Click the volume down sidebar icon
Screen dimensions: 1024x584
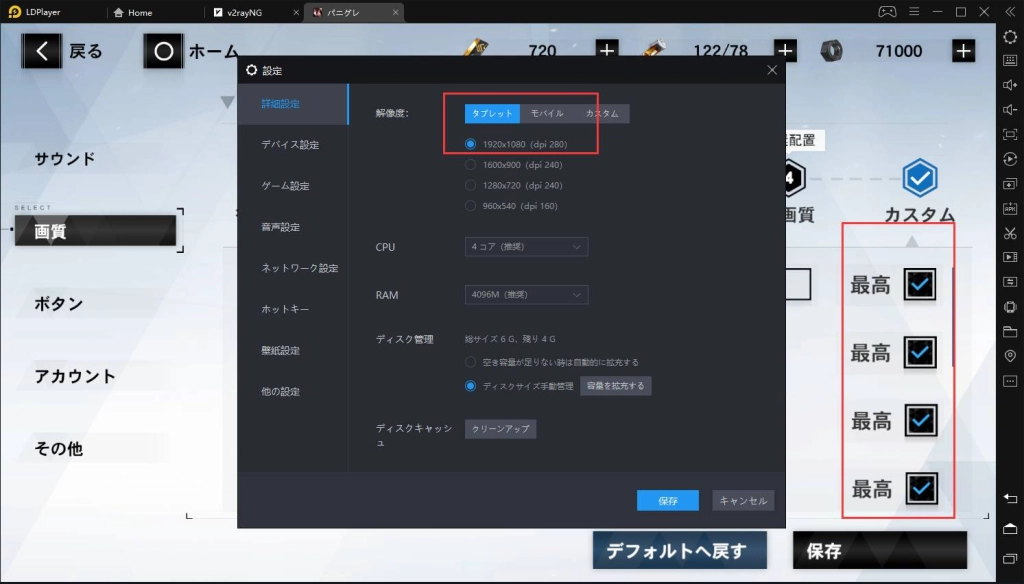coord(1010,110)
